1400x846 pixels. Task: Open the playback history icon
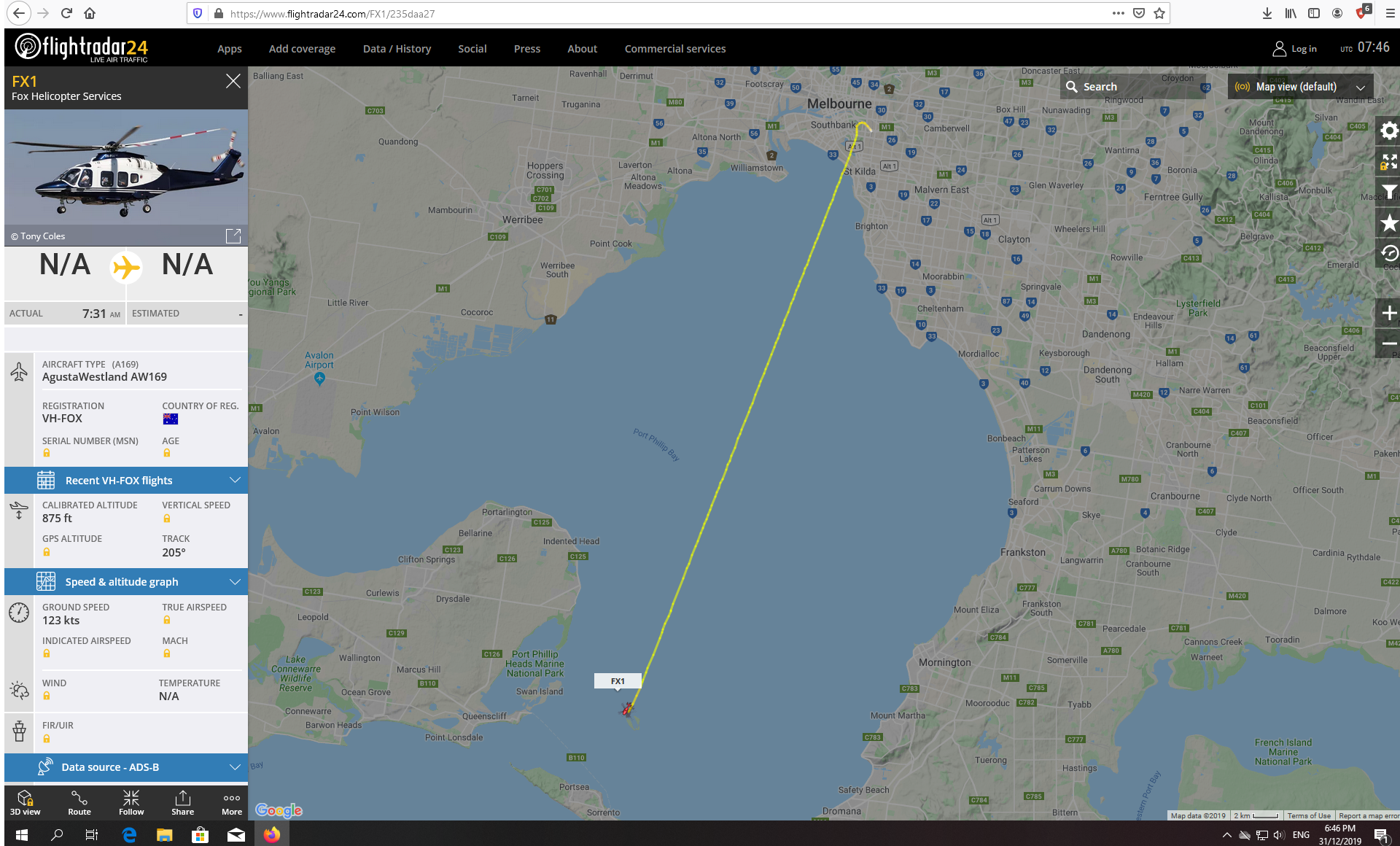coord(1389,253)
